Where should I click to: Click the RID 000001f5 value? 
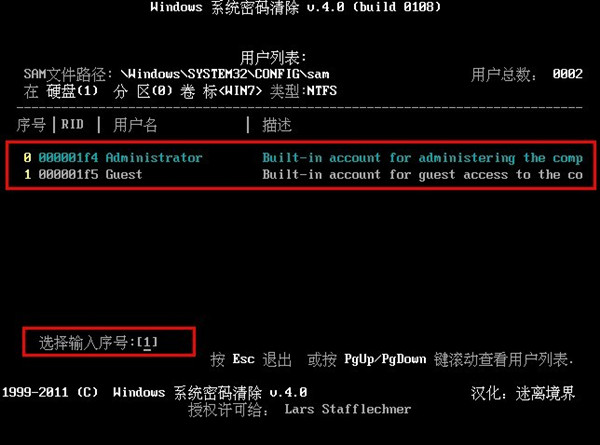(x=68, y=175)
